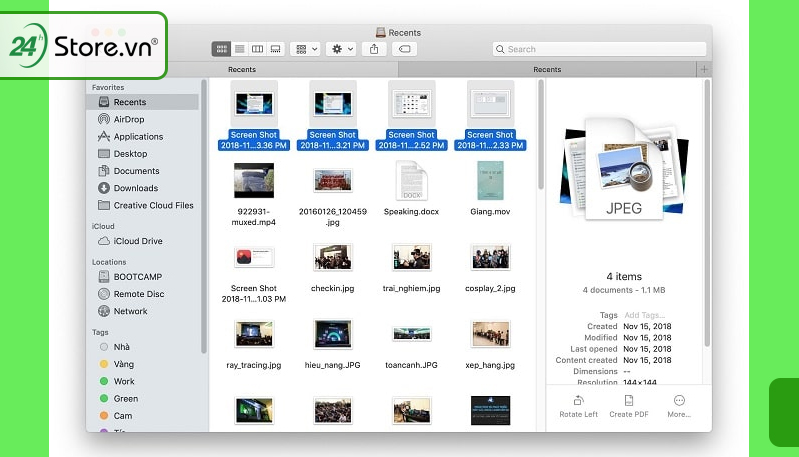Select the checkin.jpg image
The width and height of the screenshot is (799, 457).
pyautogui.click(x=333, y=268)
